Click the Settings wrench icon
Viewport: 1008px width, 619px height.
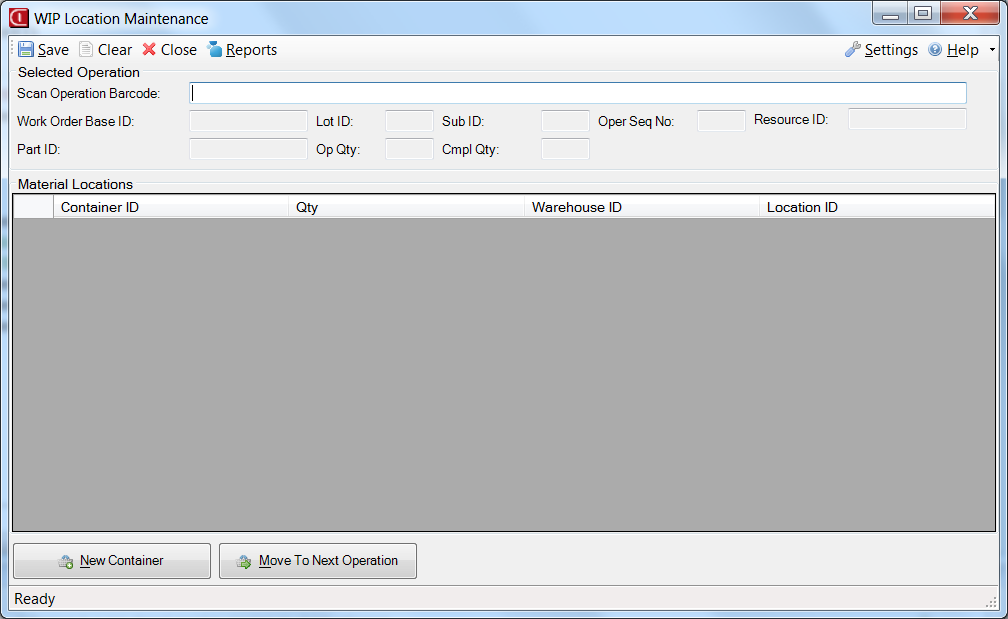tap(853, 50)
